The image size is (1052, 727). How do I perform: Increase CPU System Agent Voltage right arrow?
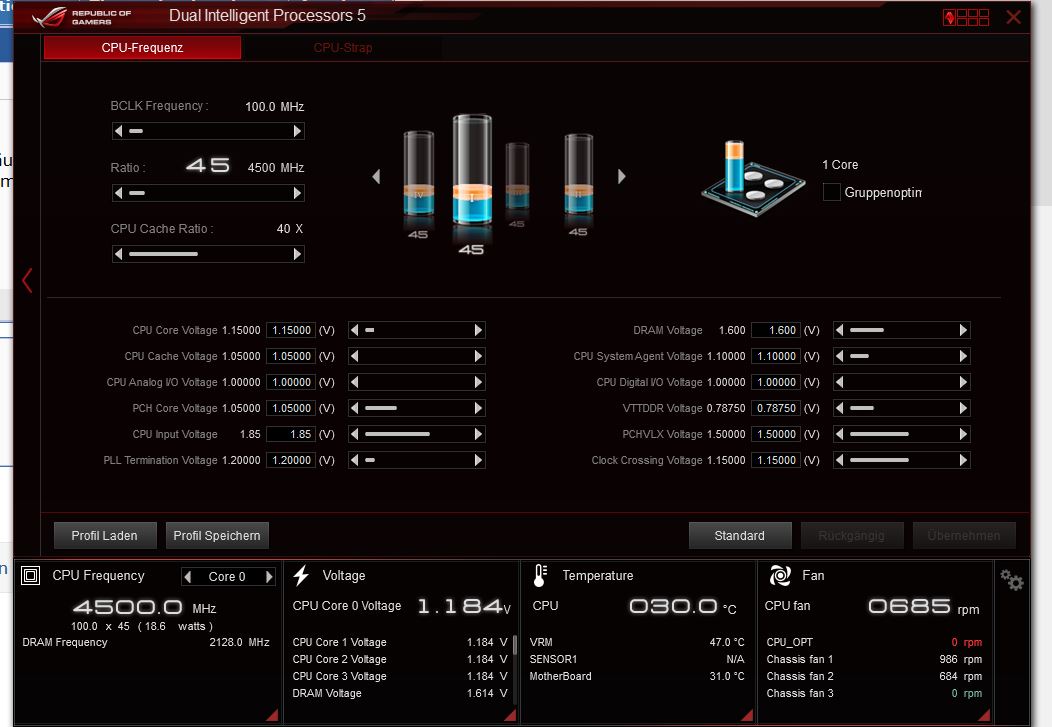click(963, 356)
